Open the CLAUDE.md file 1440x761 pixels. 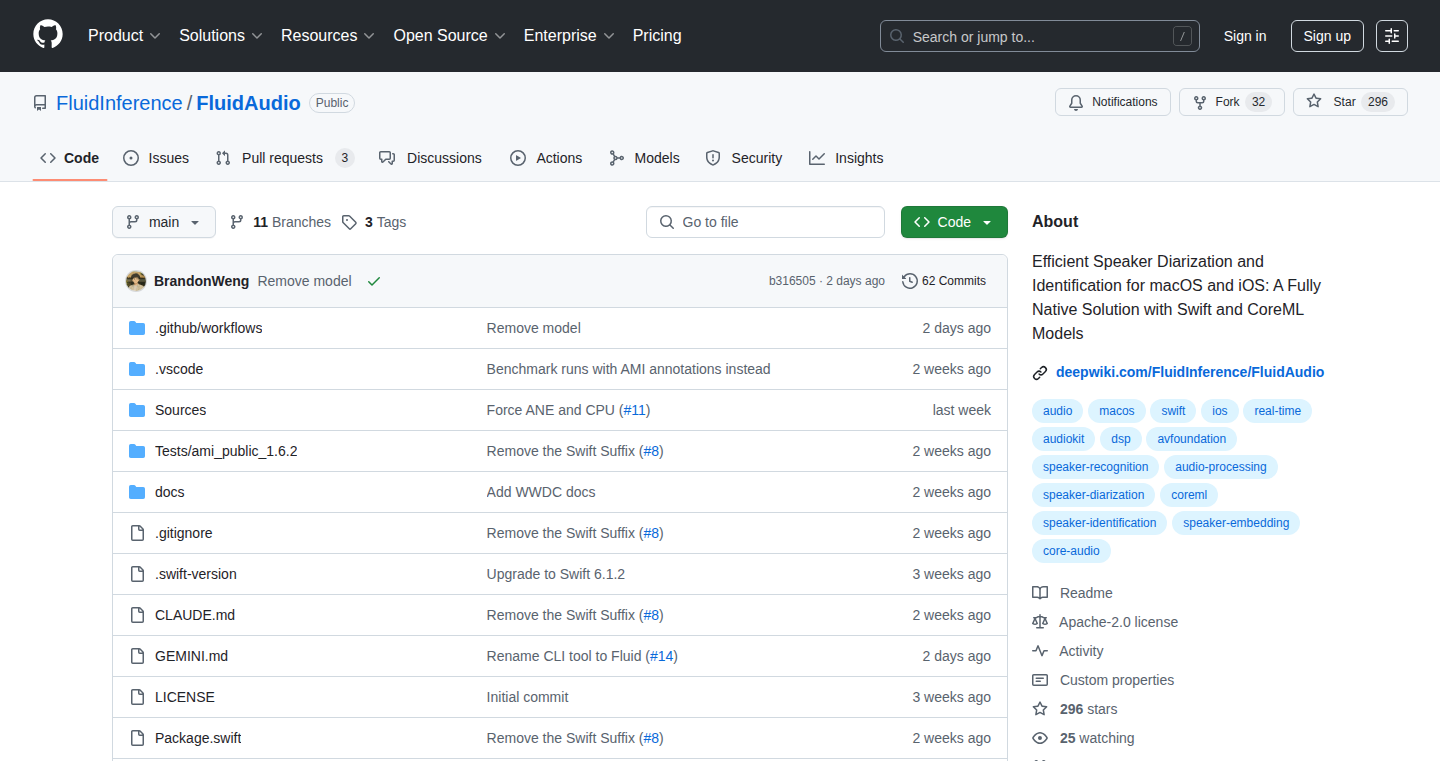coord(195,615)
